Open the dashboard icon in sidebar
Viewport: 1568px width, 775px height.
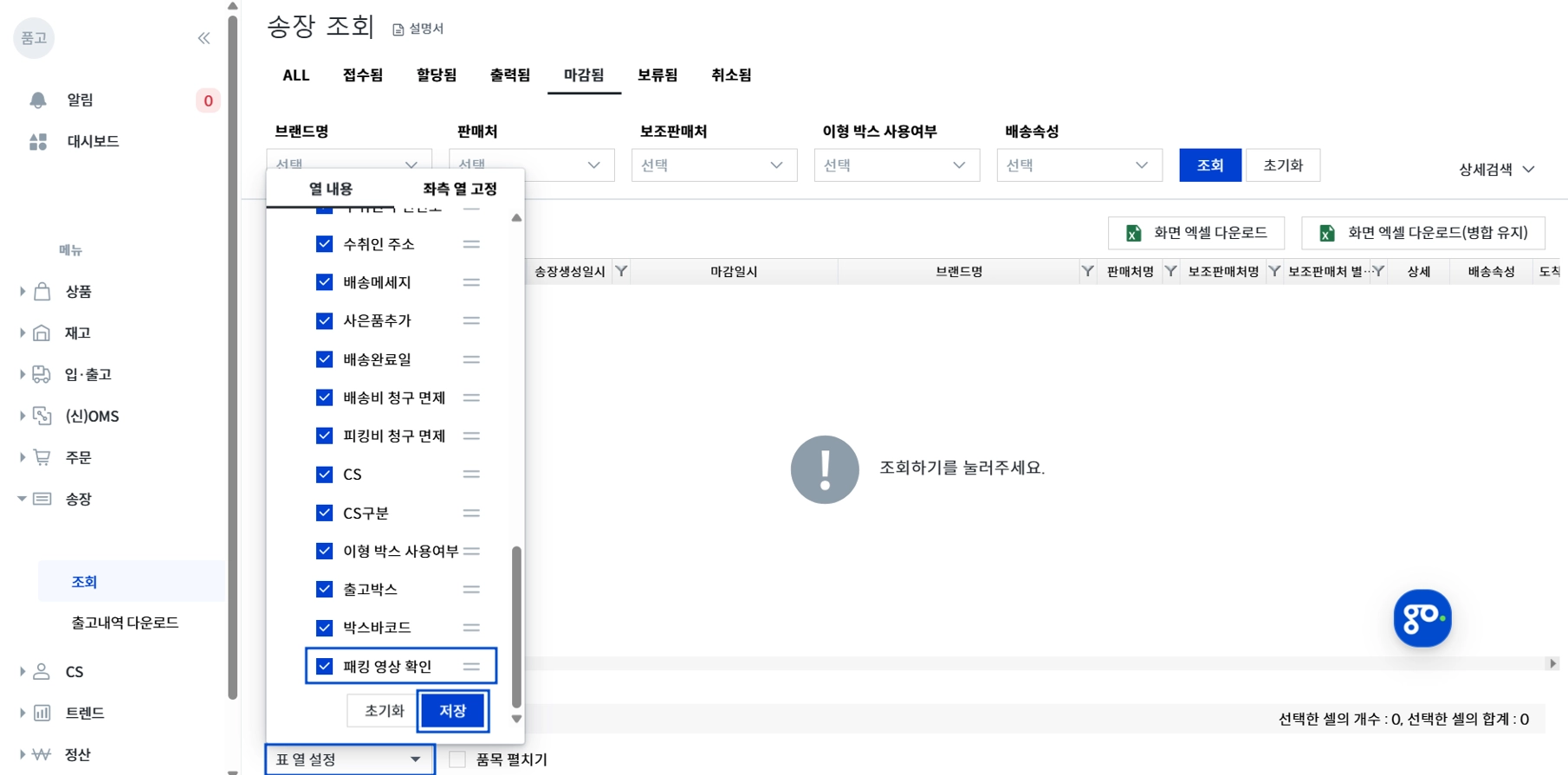[38, 142]
